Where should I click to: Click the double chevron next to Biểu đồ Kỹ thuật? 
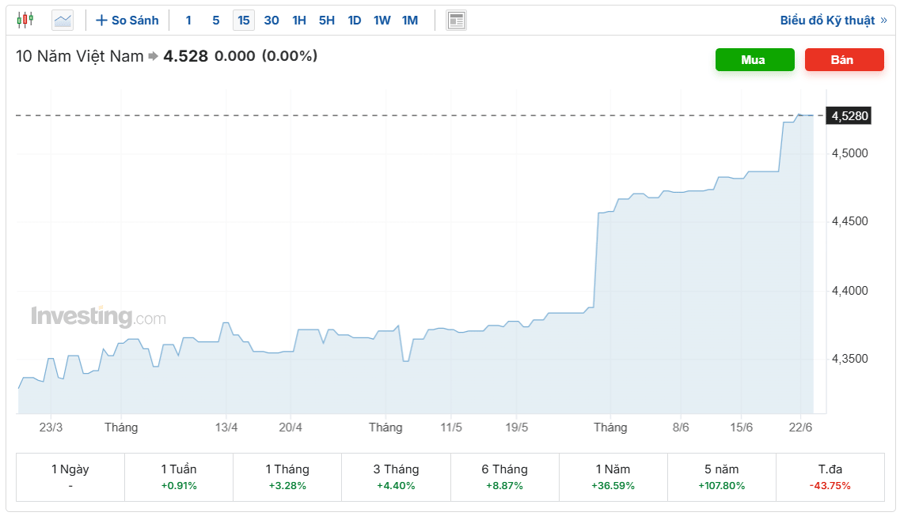click(883, 20)
